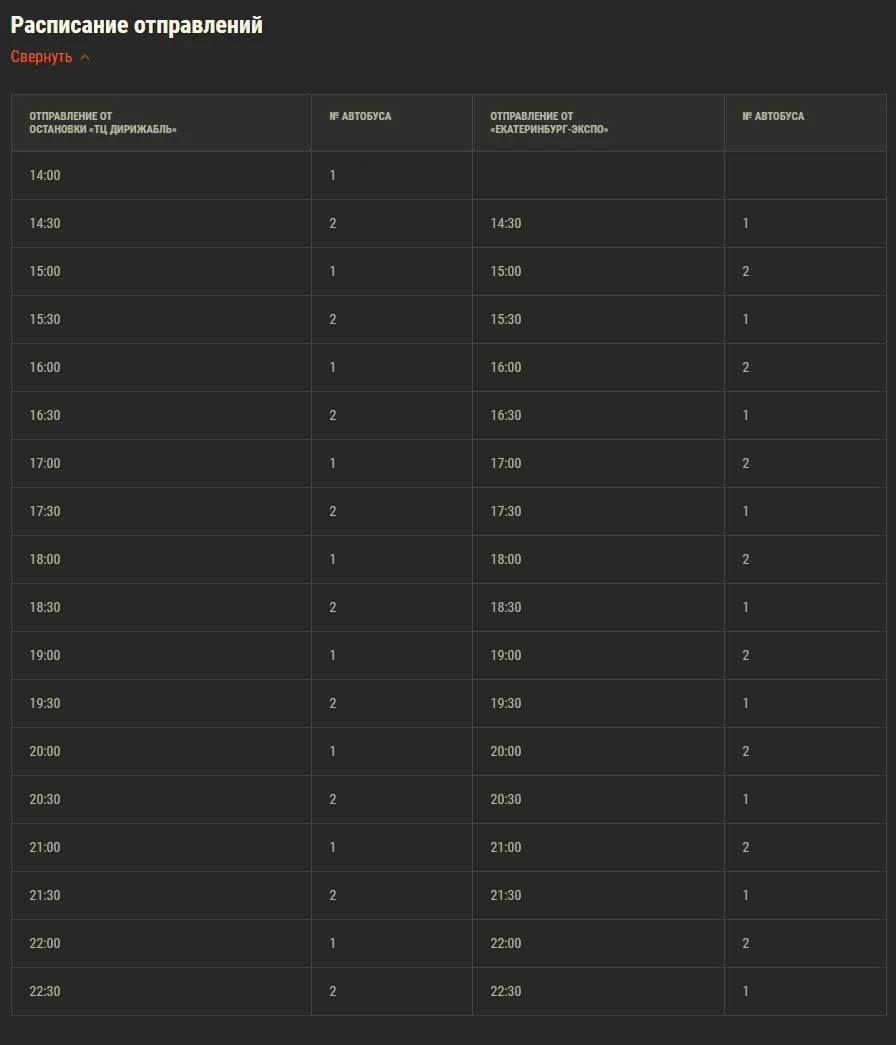
Task: Click 15:30 in the ТЦ Дирижабль column
Action: (x=45, y=320)
